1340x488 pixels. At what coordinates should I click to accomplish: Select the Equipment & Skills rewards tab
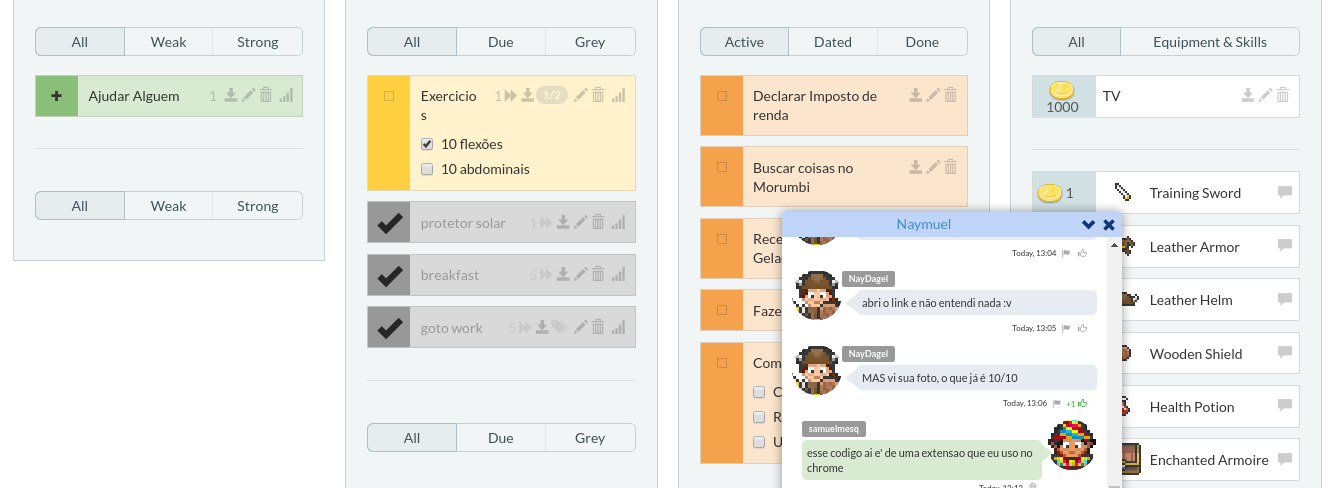[1210, 42]
